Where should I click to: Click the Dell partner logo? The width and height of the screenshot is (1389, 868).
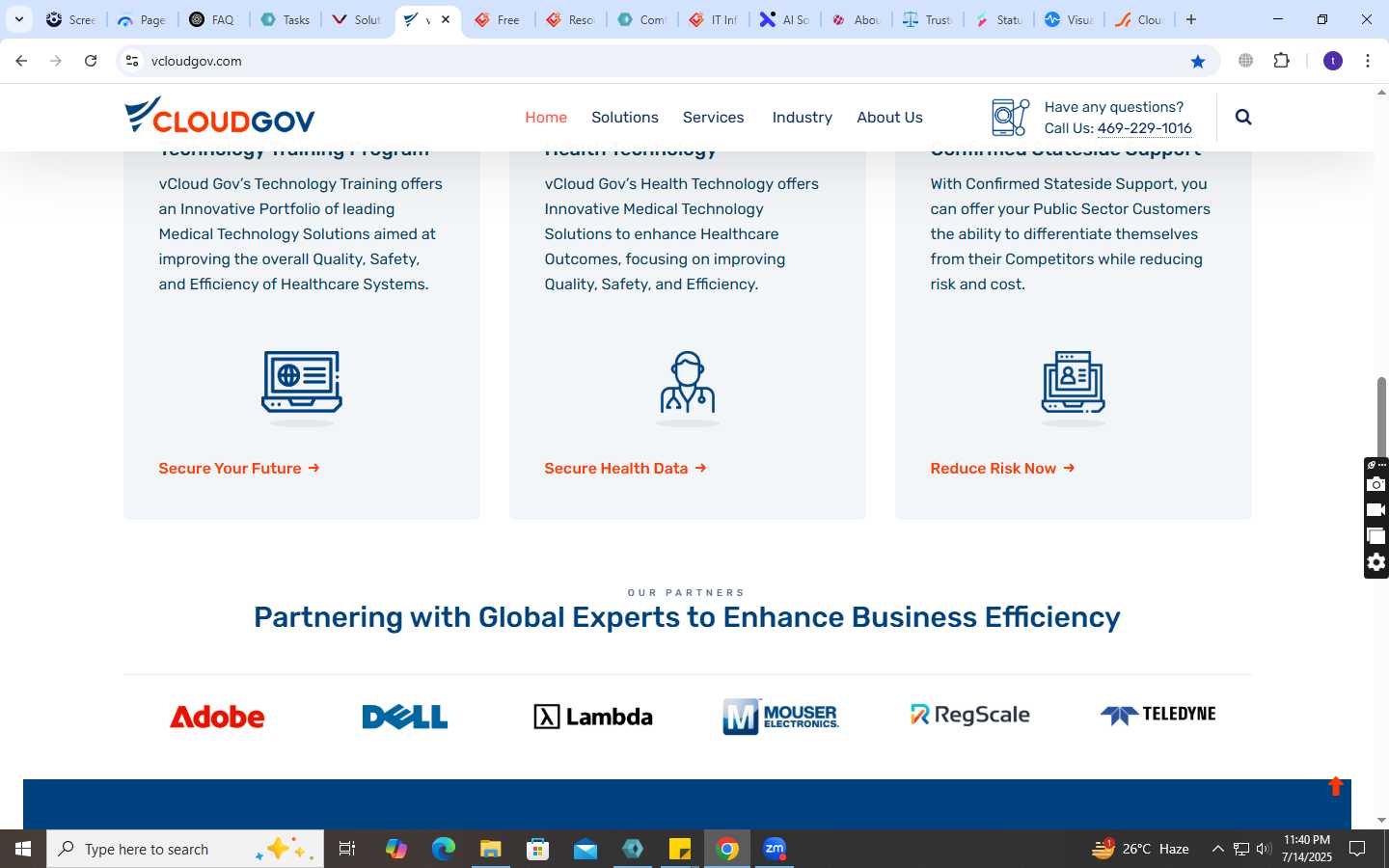tap(405, 717)
